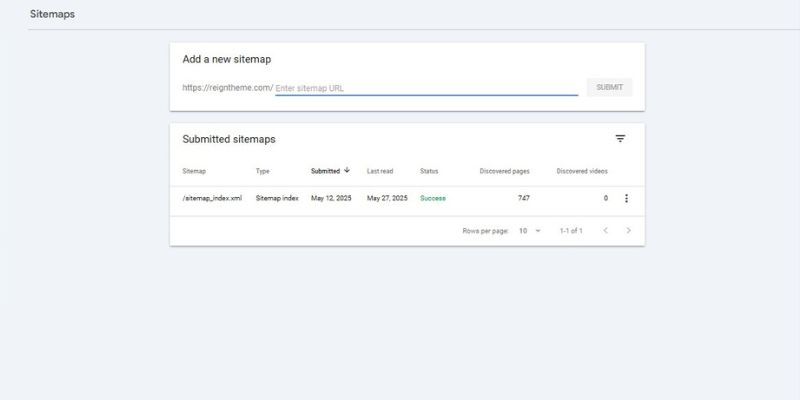The image size is (800, 400).
Task: Select the Sitemap index type cell
Action: pyautogui.click(x=277, y=198)
